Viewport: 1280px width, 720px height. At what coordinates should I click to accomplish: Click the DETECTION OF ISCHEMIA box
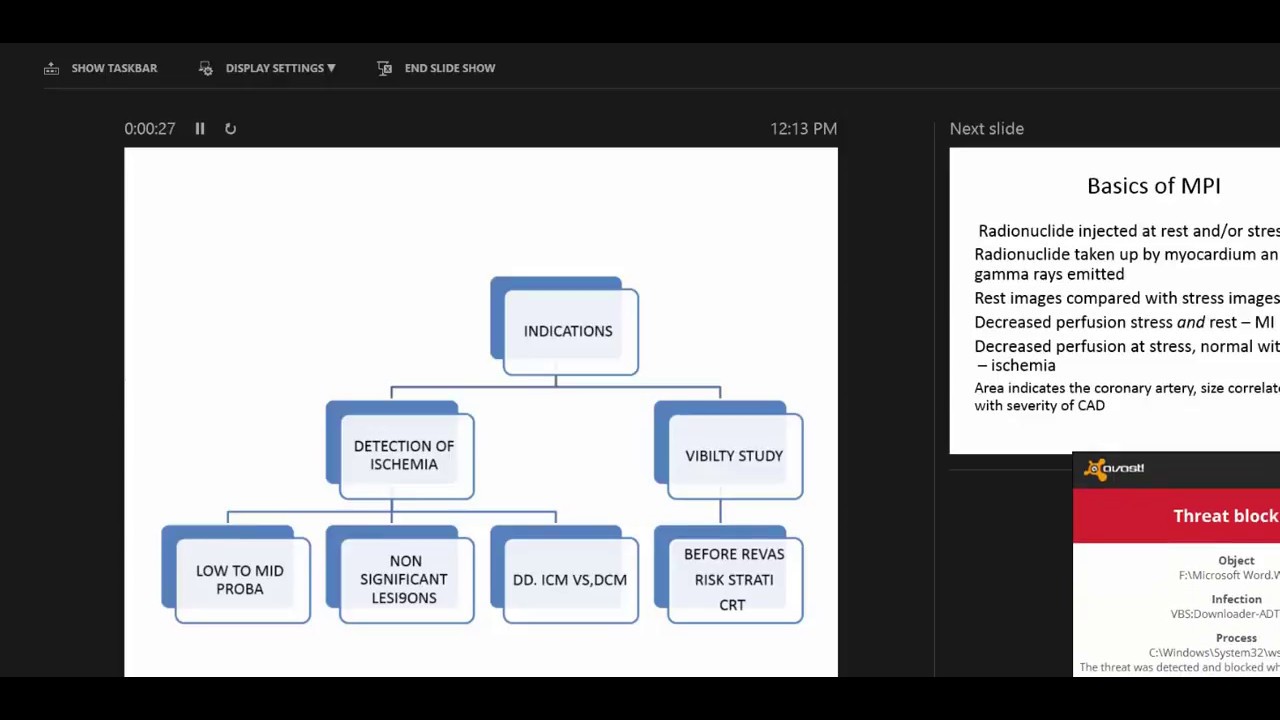pos(406,456)
